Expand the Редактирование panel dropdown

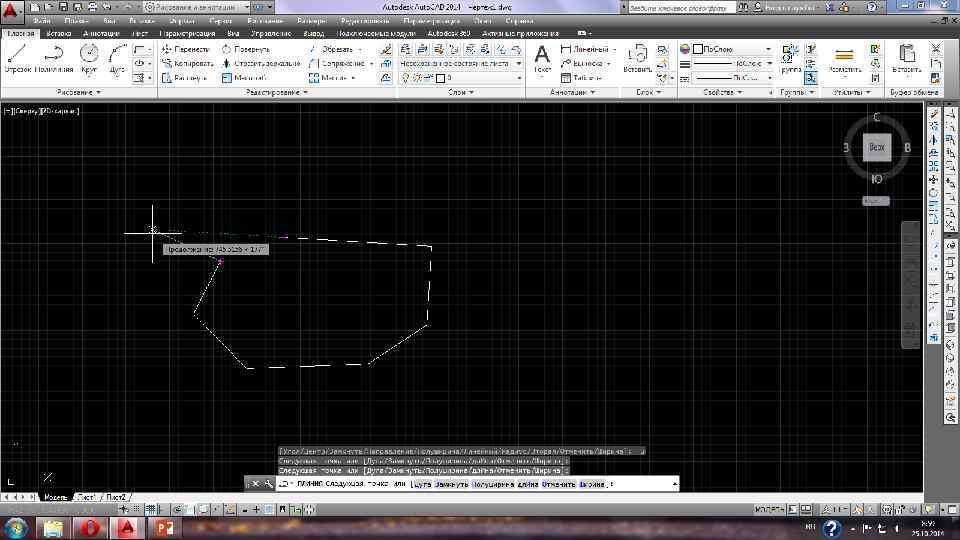[277, 92]
